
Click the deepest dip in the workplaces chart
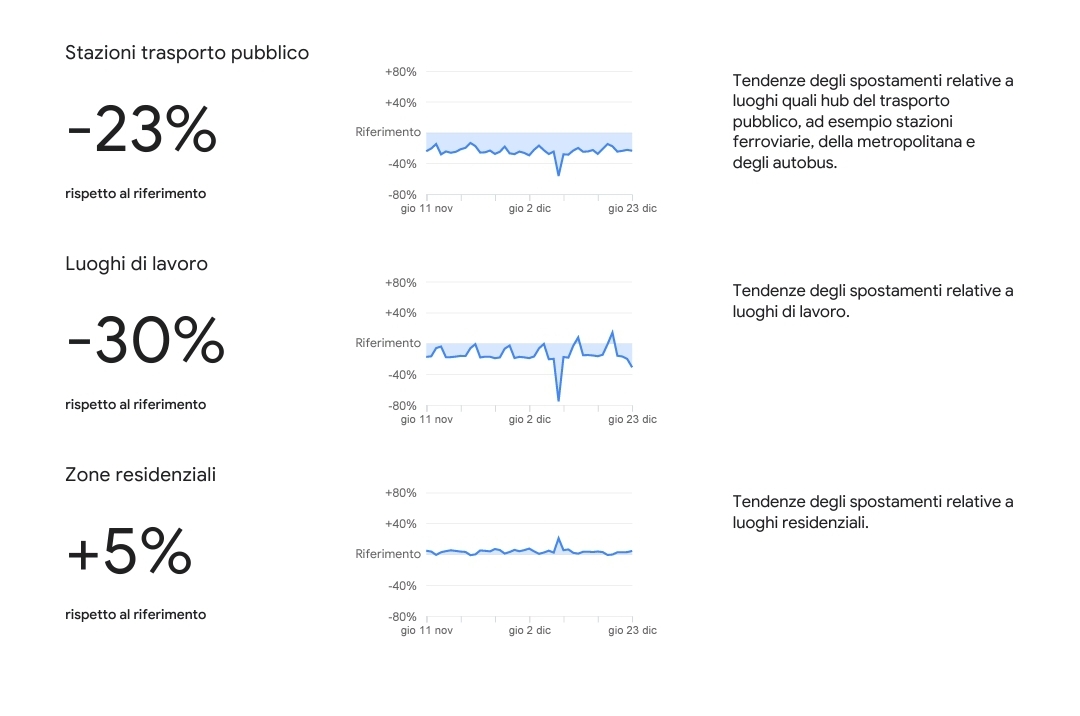click(558, 399)
